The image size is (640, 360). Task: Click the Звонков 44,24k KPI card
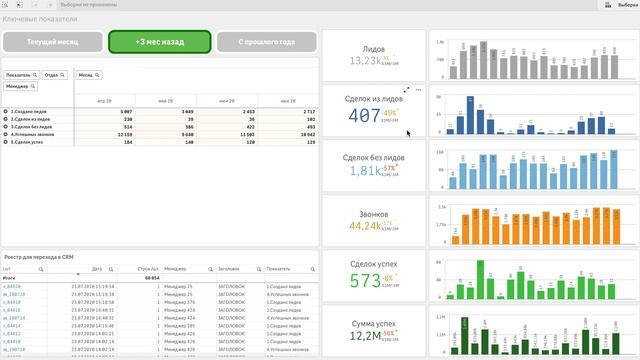(374, 221)
